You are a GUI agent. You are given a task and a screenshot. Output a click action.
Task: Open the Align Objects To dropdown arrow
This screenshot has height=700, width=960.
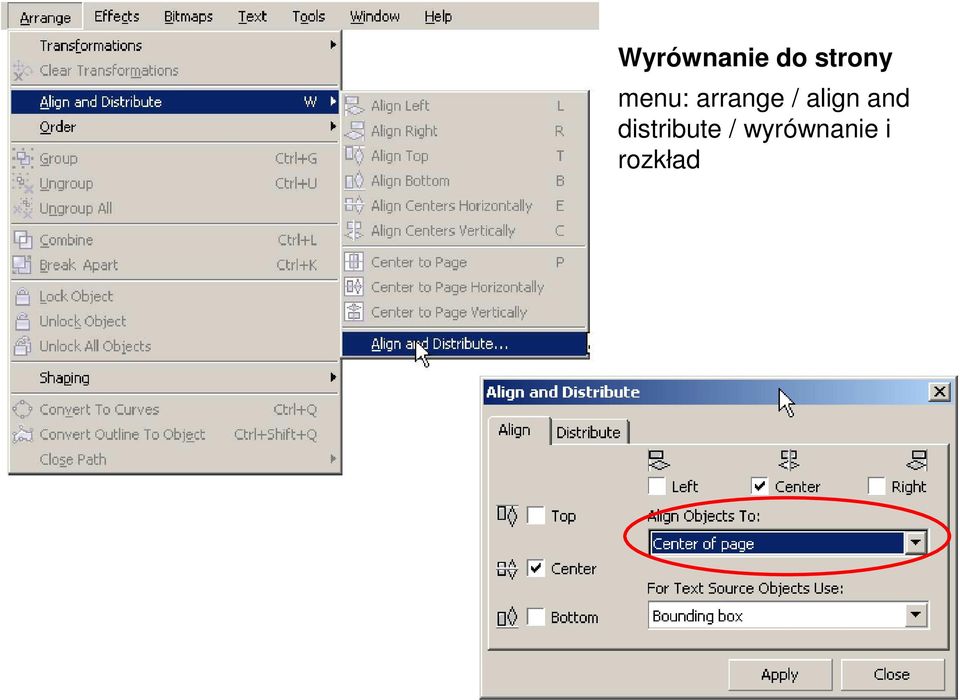click(915, 543)
